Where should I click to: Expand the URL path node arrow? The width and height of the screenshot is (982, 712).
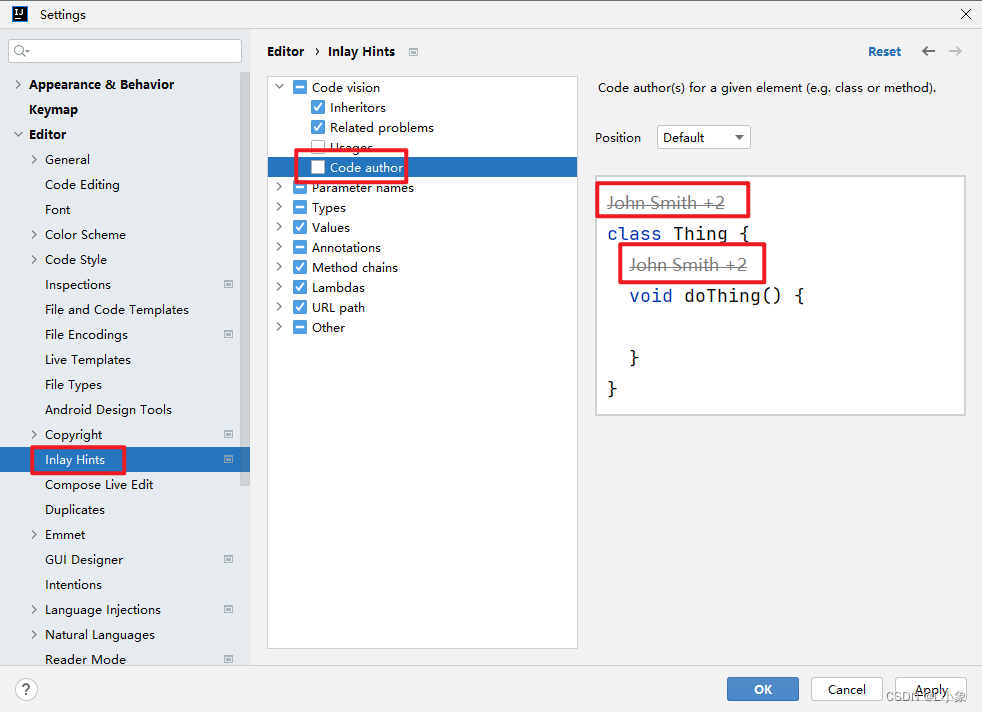click(x=279, y=307)
